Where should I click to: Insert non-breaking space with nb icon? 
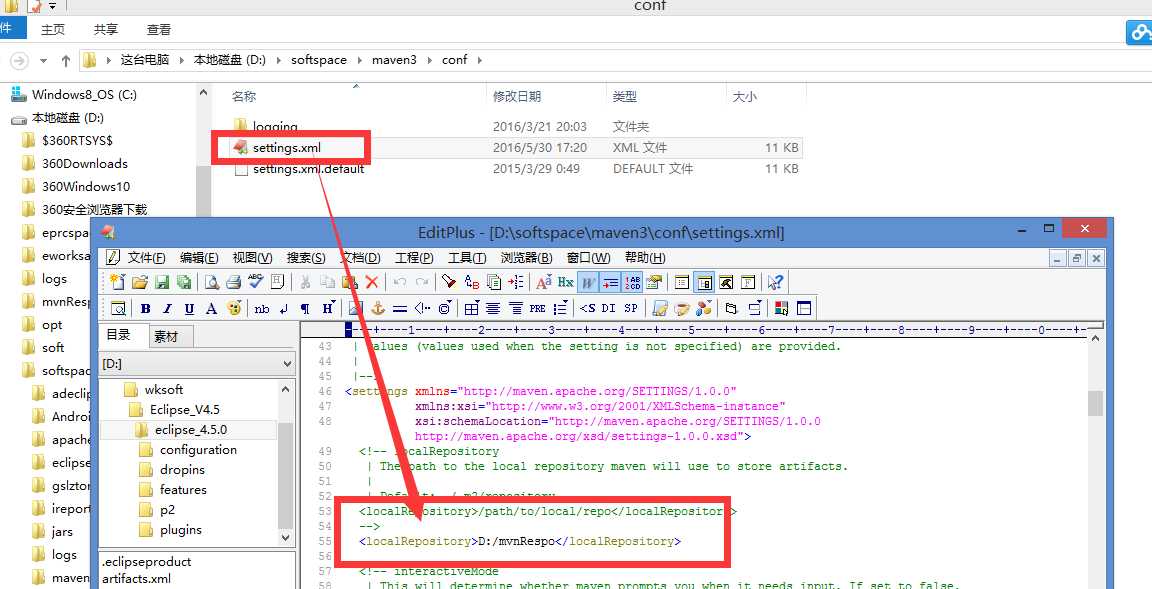coord(262,308)
